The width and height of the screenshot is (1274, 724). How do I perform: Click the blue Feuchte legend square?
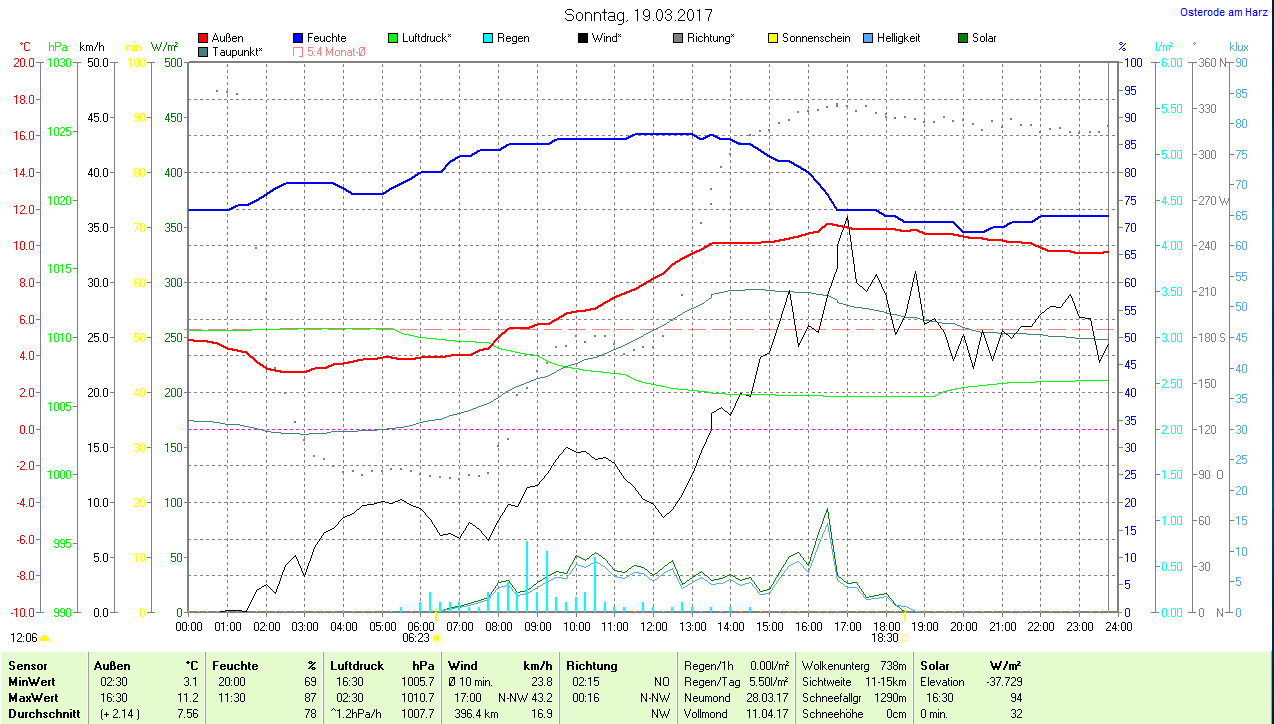298,38
